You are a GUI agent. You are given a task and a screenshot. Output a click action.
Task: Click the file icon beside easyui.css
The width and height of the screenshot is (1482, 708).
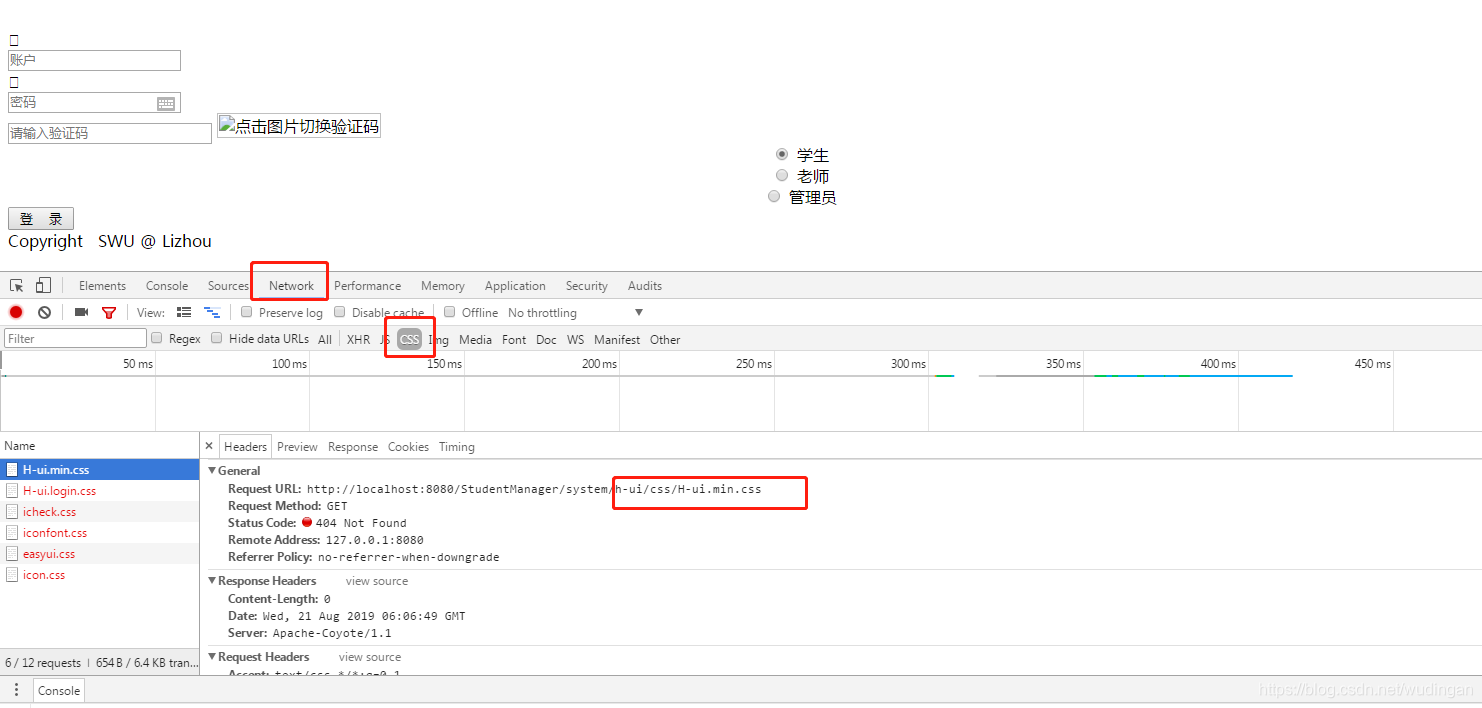[12, 554]
